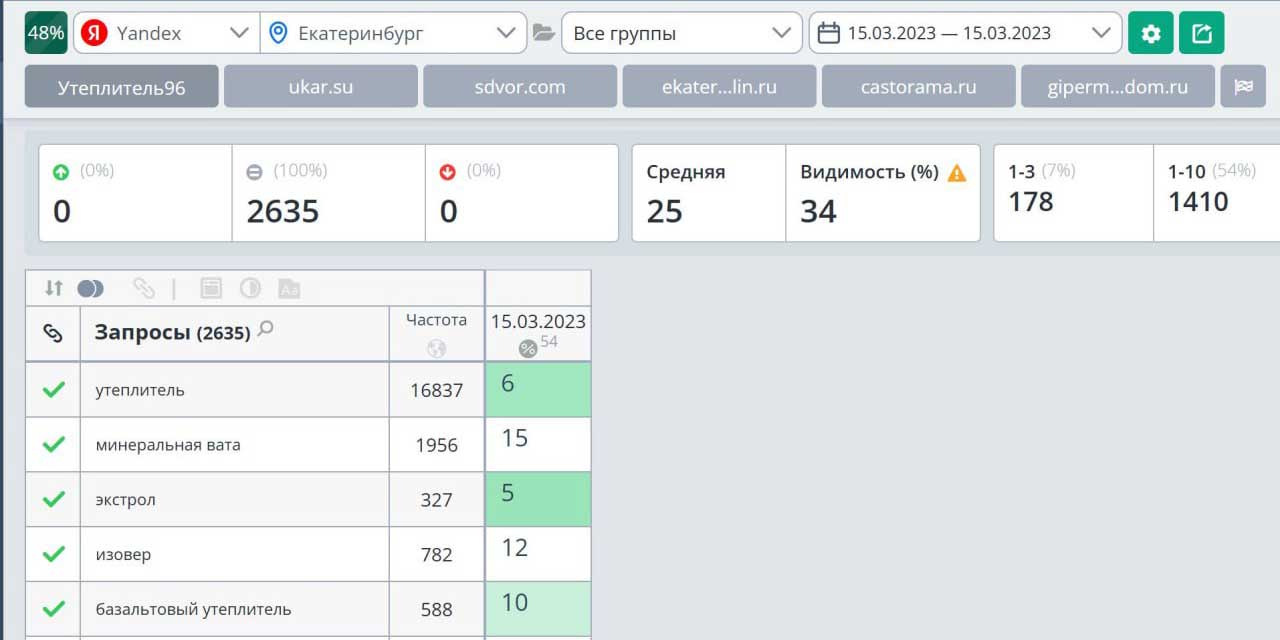Open the date range 15.03.2023 dropdown
This screenshot has height=640, width=1280.
click(x=965, y=33)
